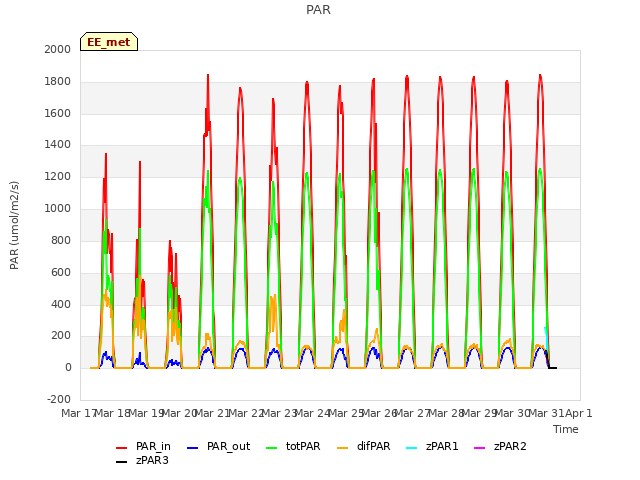Click the Mar 21 x-axis tick label

(212, 413)
